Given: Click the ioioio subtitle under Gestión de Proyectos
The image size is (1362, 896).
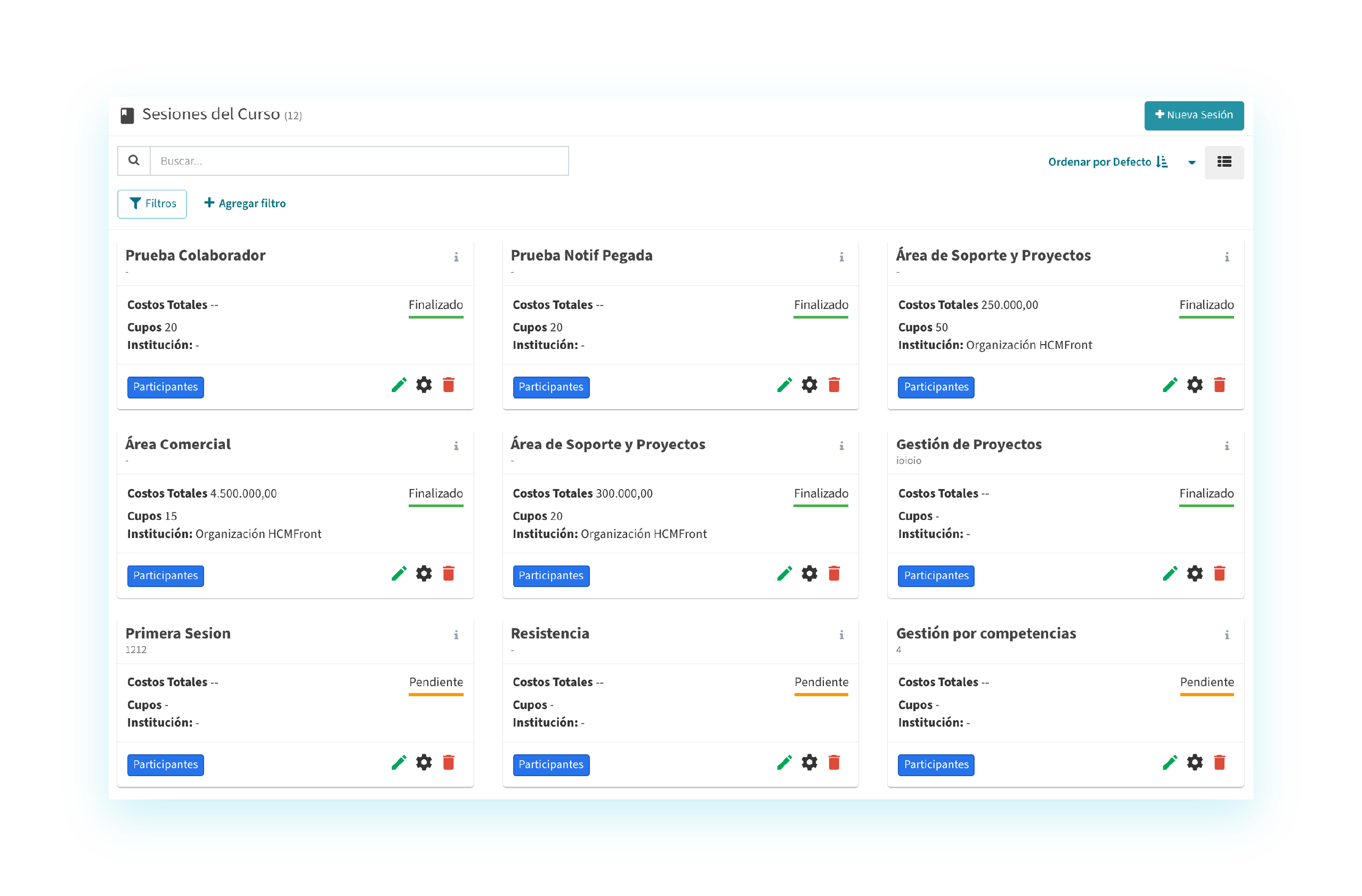Looking at the screenshot, I should pos(909,461).
